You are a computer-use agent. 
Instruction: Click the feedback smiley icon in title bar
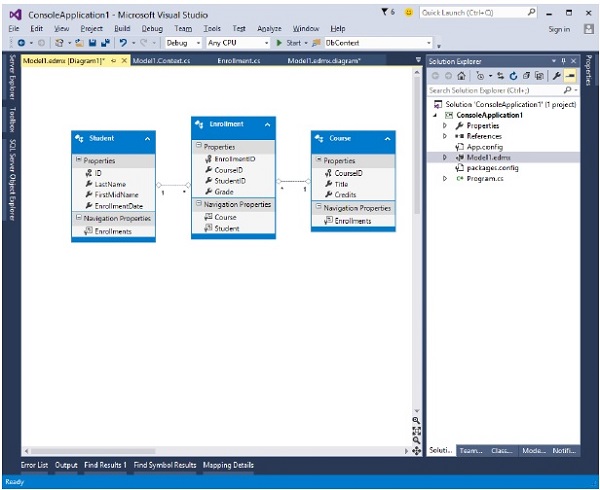click(409, 13)
